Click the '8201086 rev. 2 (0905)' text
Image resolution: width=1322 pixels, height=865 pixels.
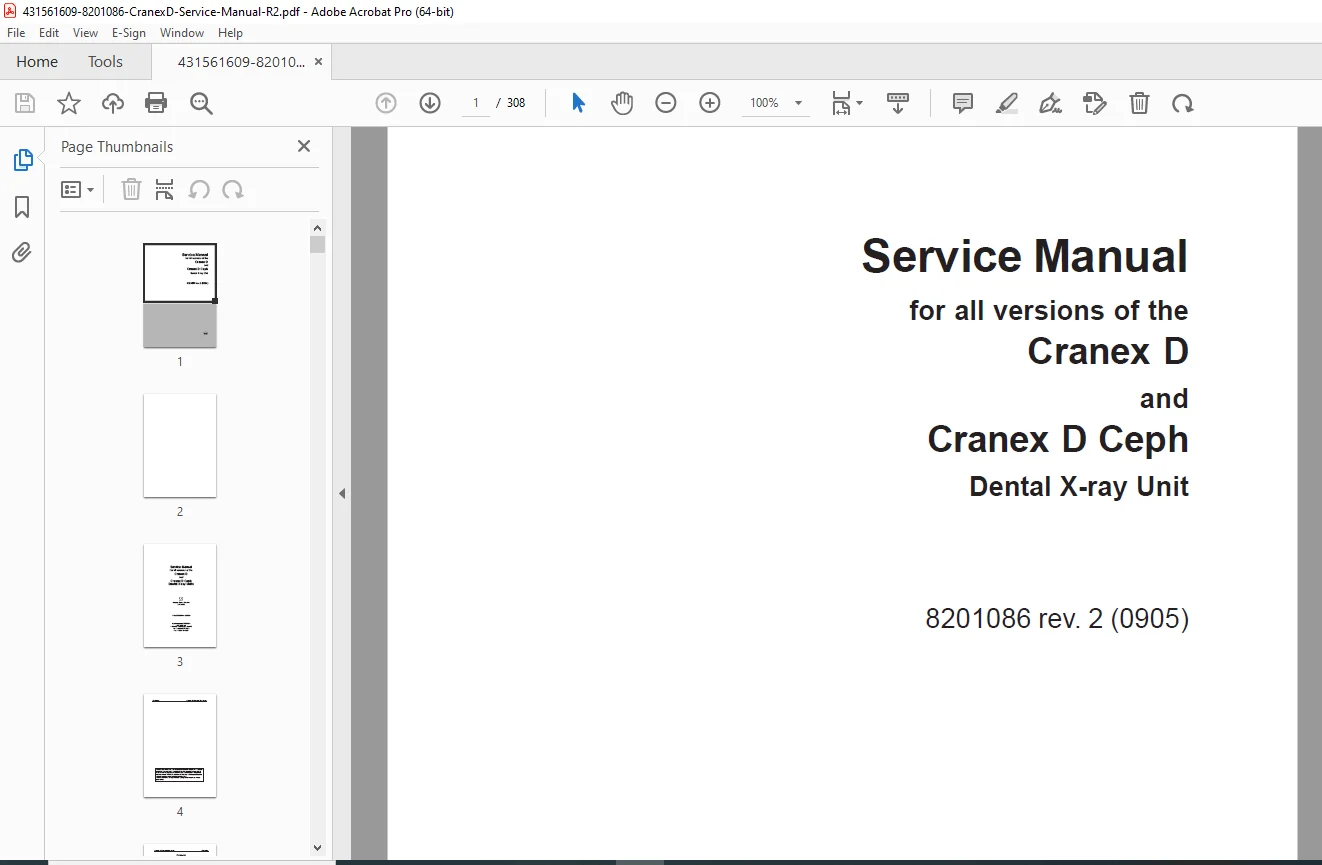(1057, 619)
